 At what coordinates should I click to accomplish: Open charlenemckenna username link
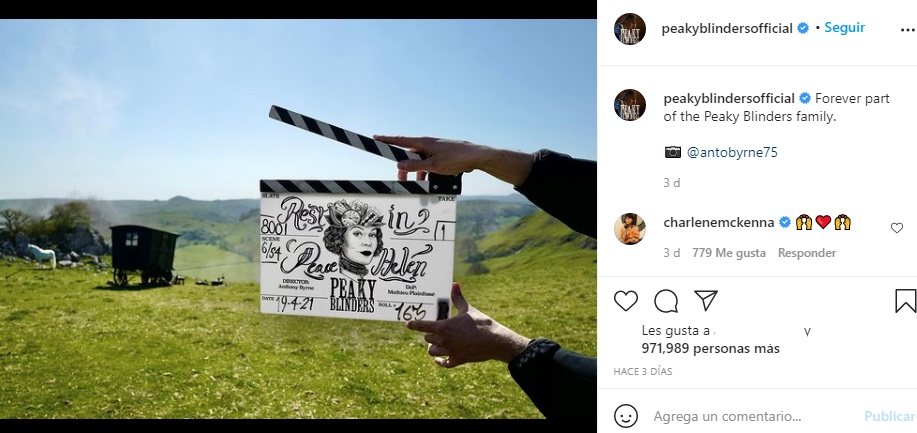(719, 222)
